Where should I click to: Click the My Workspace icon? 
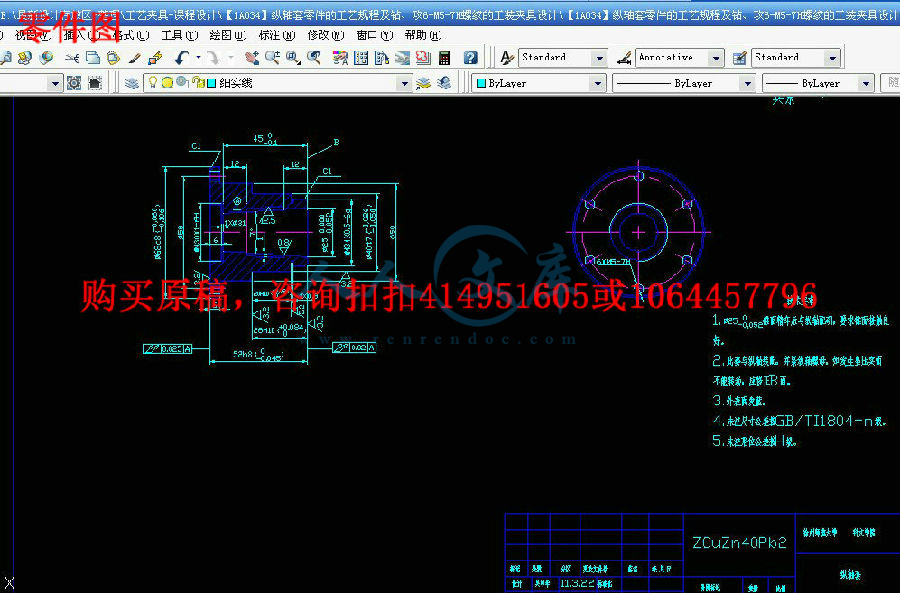coord(95,83)
